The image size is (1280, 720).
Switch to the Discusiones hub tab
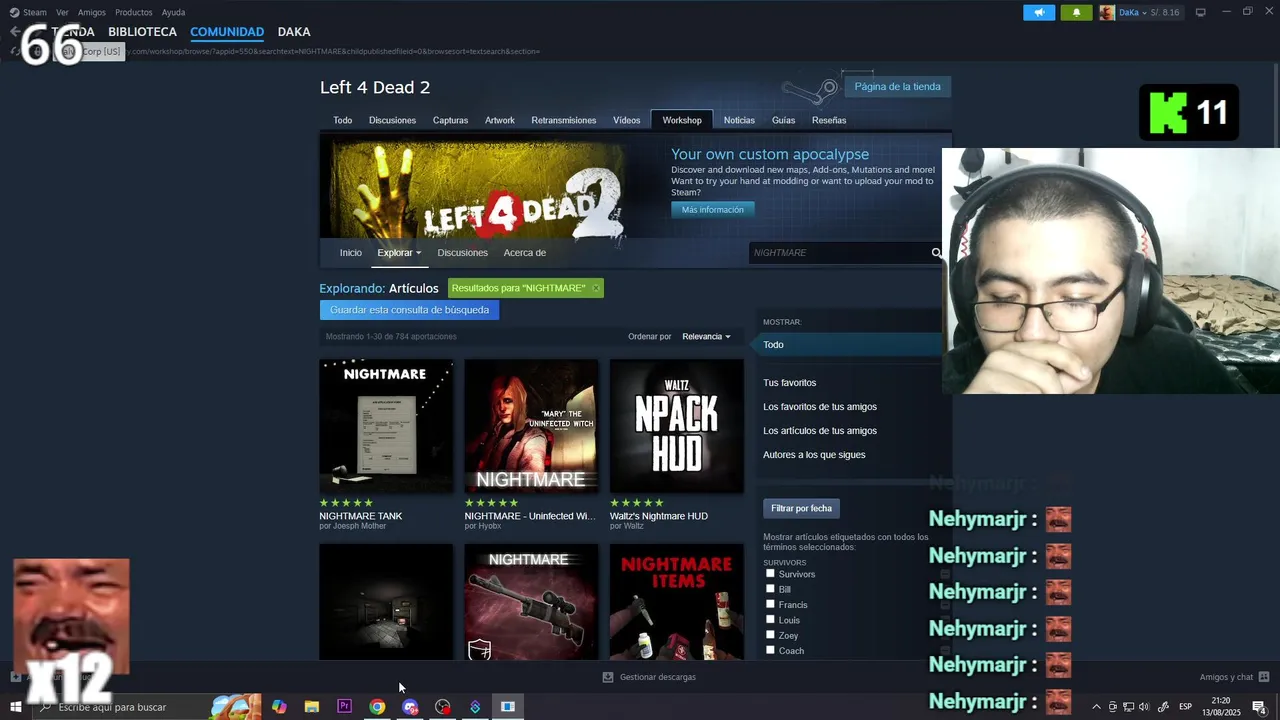pos(392,120)
